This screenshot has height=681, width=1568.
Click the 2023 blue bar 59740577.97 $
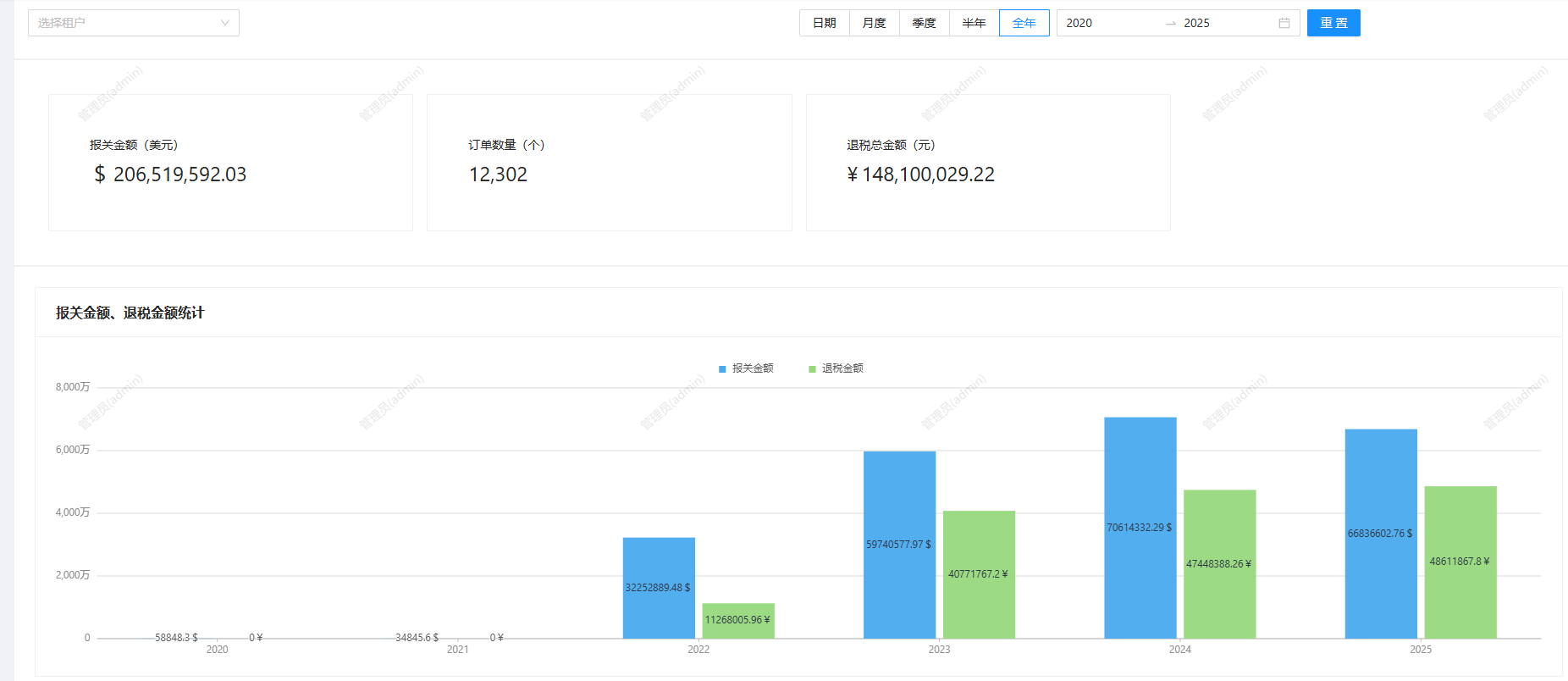[899, 545]
